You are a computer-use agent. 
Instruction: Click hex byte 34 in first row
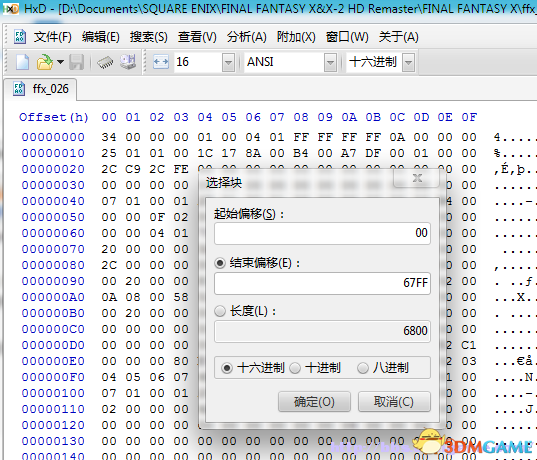(x=109, y=137)
